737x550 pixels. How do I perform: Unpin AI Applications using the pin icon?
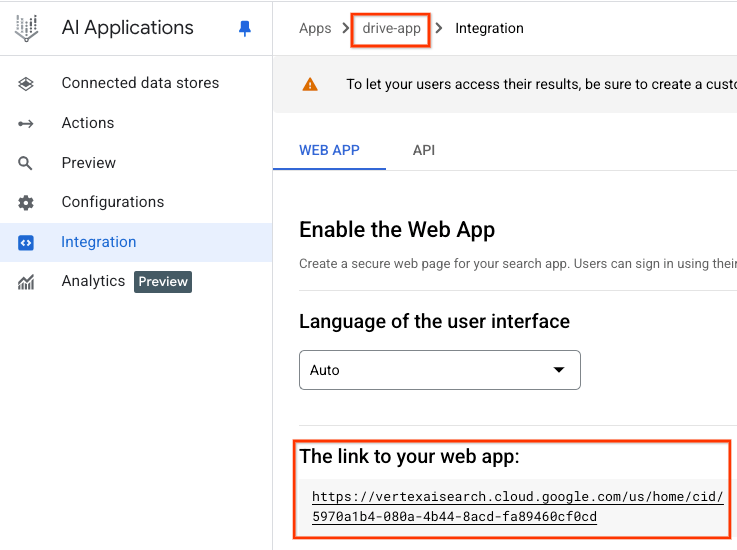pos(245,29)
